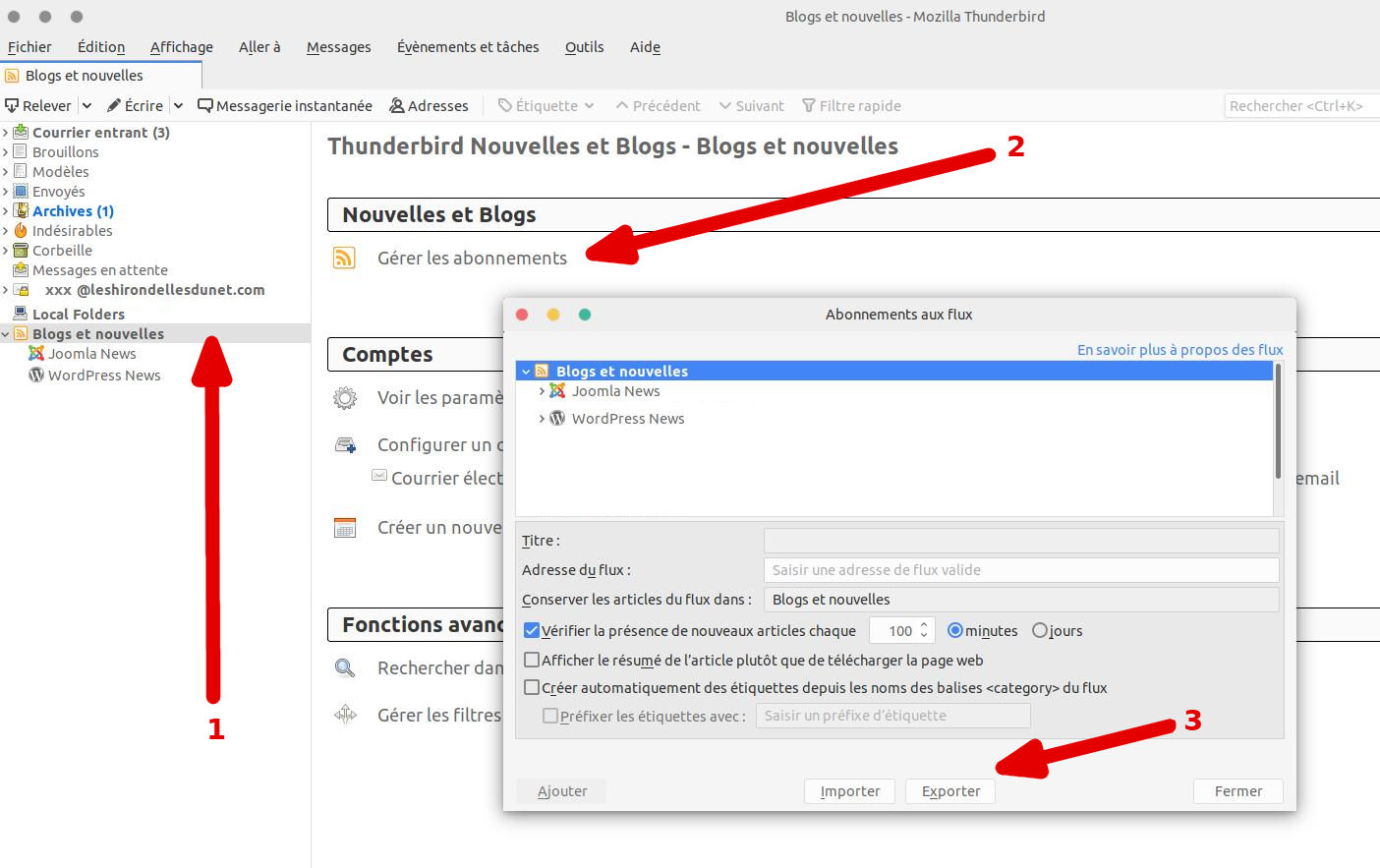Click the Indésirables flame icon
The width and height of the screenshot is (1380, 868).
click(x=21, y=230)
